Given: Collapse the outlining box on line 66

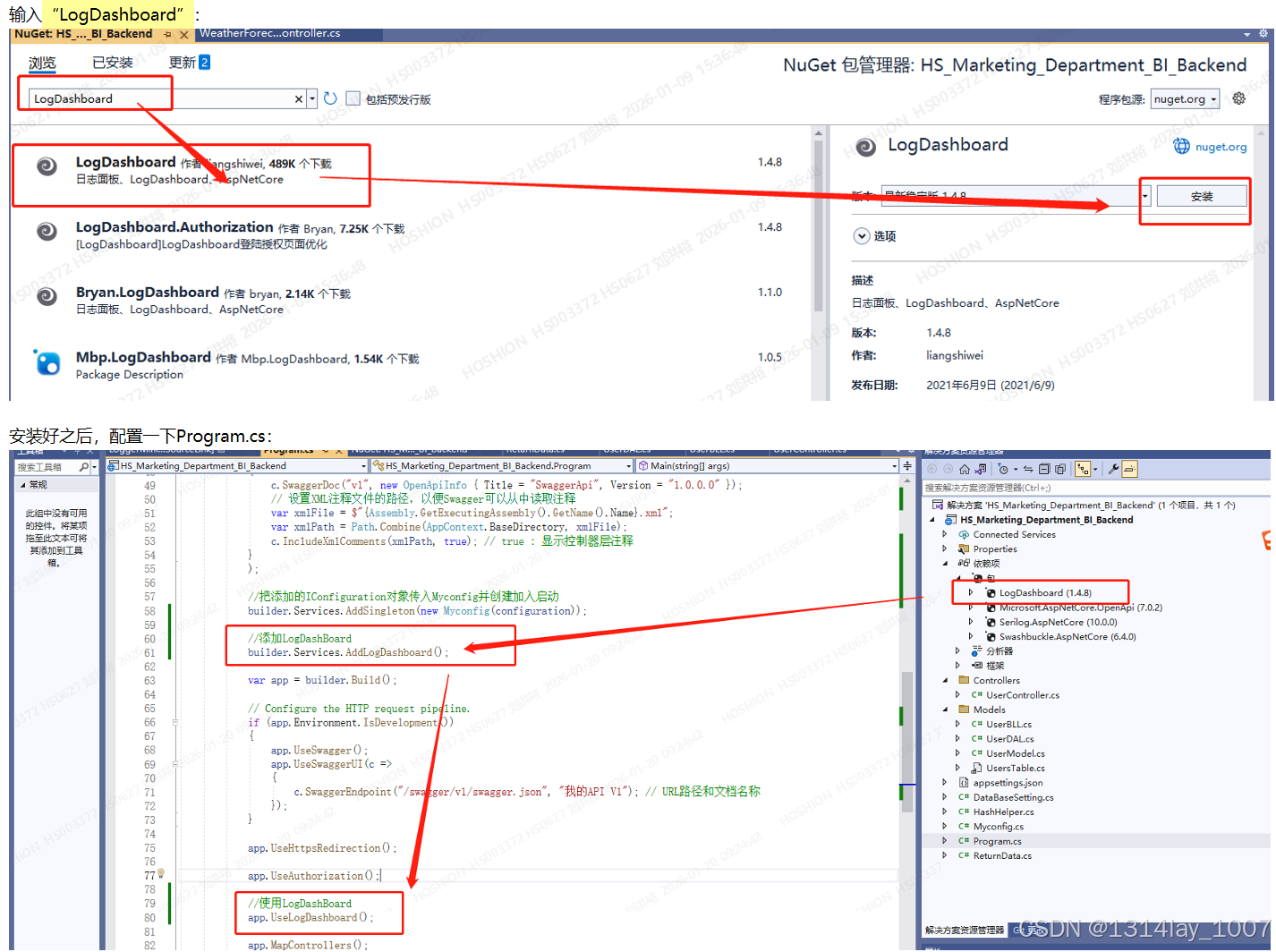Looking at the screenshot, I should tap(175, 722).
